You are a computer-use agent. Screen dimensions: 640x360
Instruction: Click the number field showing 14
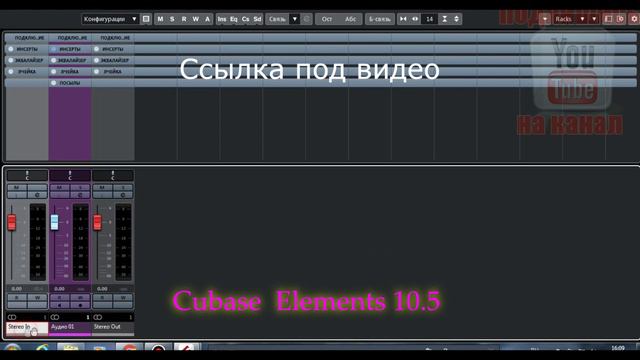click(x=429, y=19)
